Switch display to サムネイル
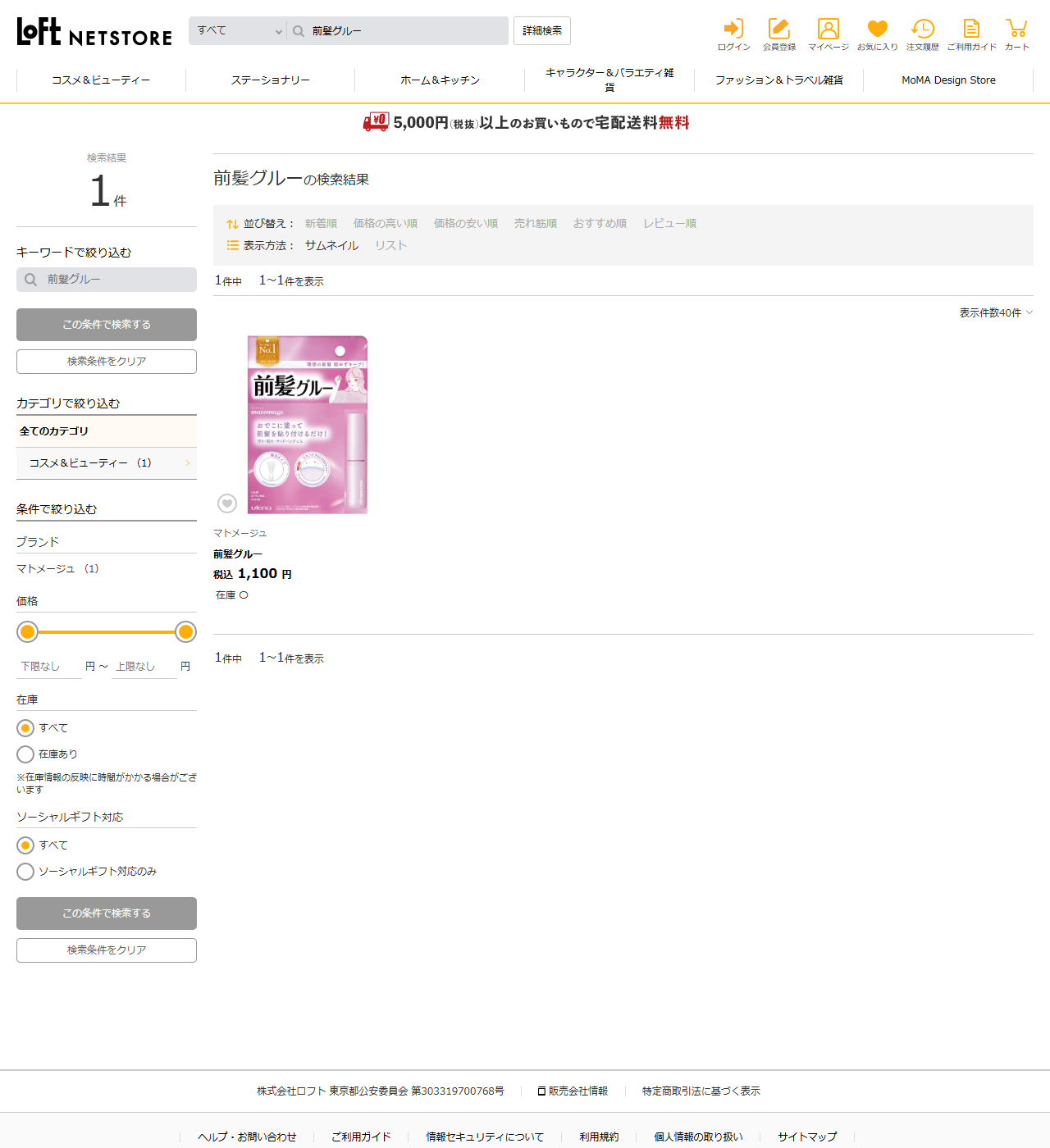Screen dimensions: 1050x1148 pyautogui.click(x=331, y=246)
